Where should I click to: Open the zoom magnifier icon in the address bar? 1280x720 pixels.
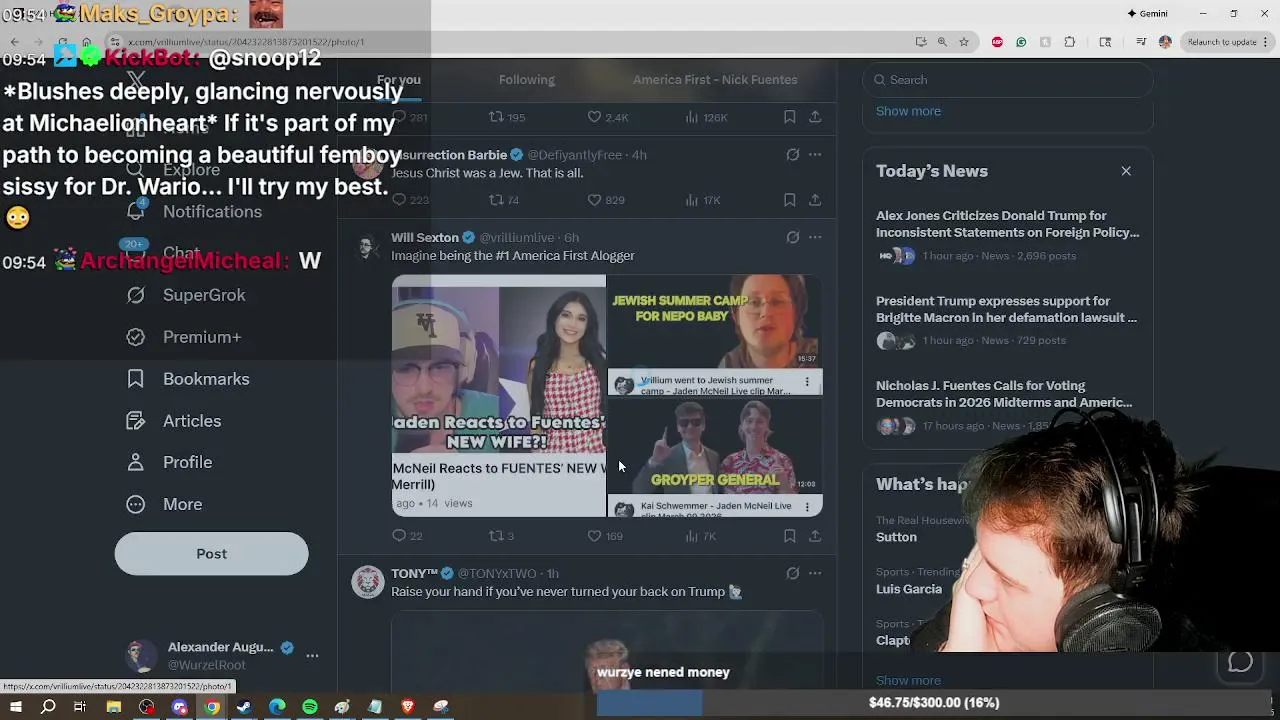pos(942,42)
